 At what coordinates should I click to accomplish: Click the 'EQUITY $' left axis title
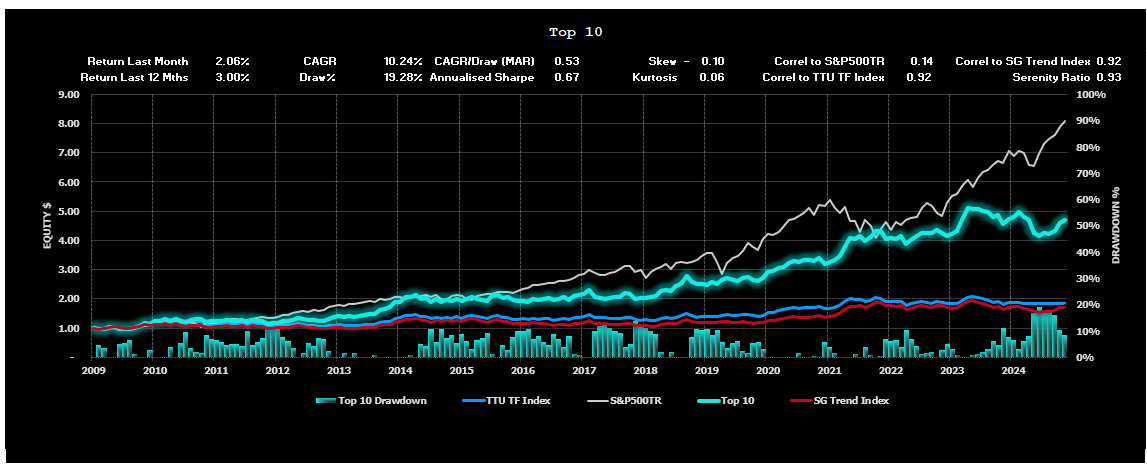(x=46, y=226)
